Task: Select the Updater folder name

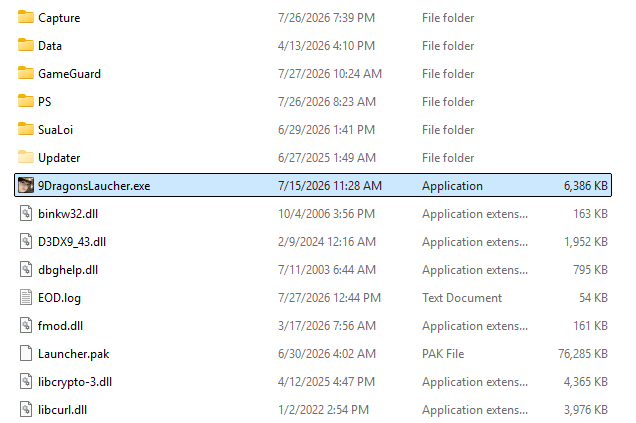Action: pos(59,158)
